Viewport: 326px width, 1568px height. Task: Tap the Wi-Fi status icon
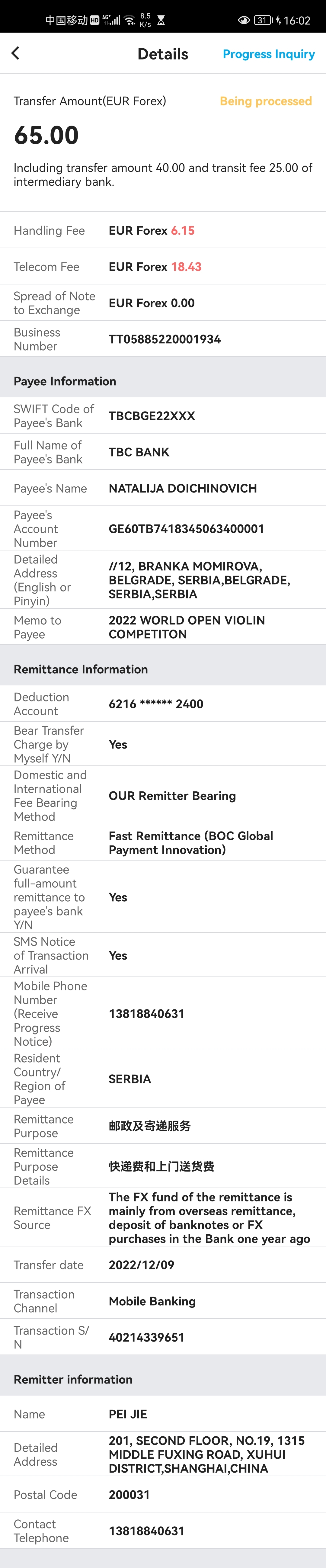pos(129,20)
